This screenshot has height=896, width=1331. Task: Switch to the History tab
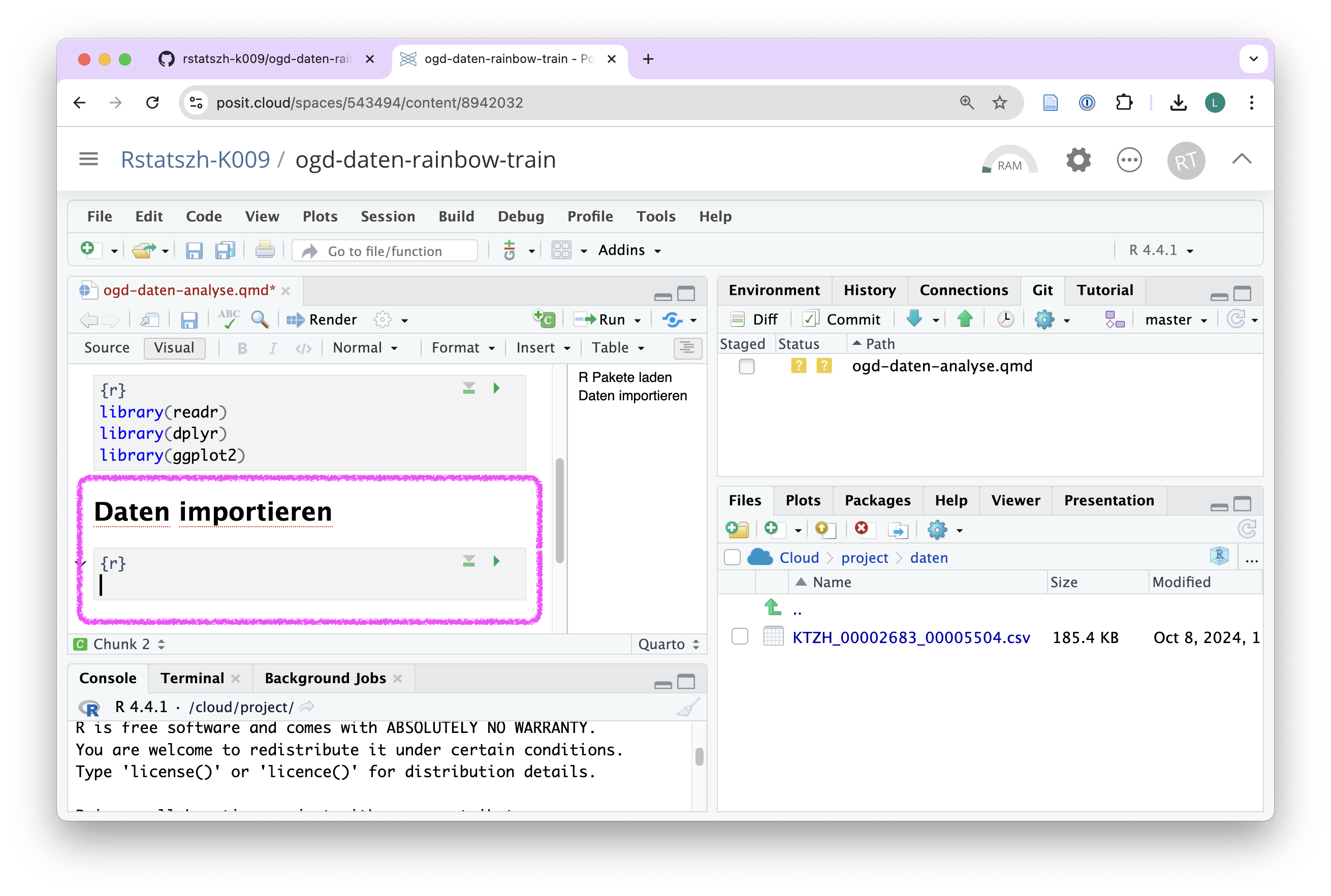coord(869,290)
